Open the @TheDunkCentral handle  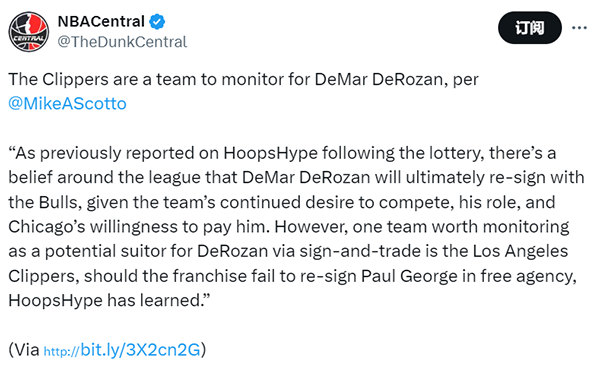point(122,42)
